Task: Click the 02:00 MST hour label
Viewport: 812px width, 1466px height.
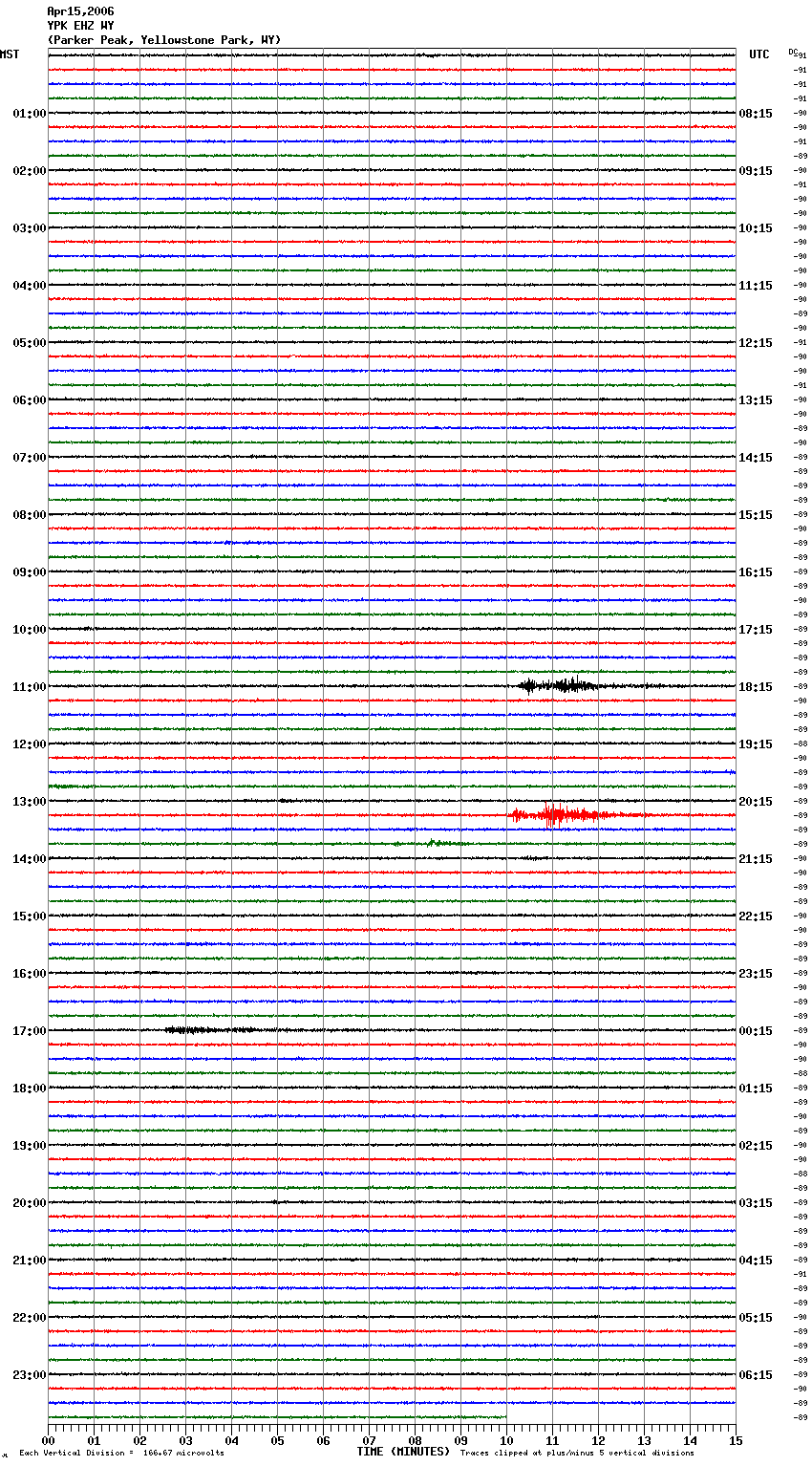Action: click(29, 171)
